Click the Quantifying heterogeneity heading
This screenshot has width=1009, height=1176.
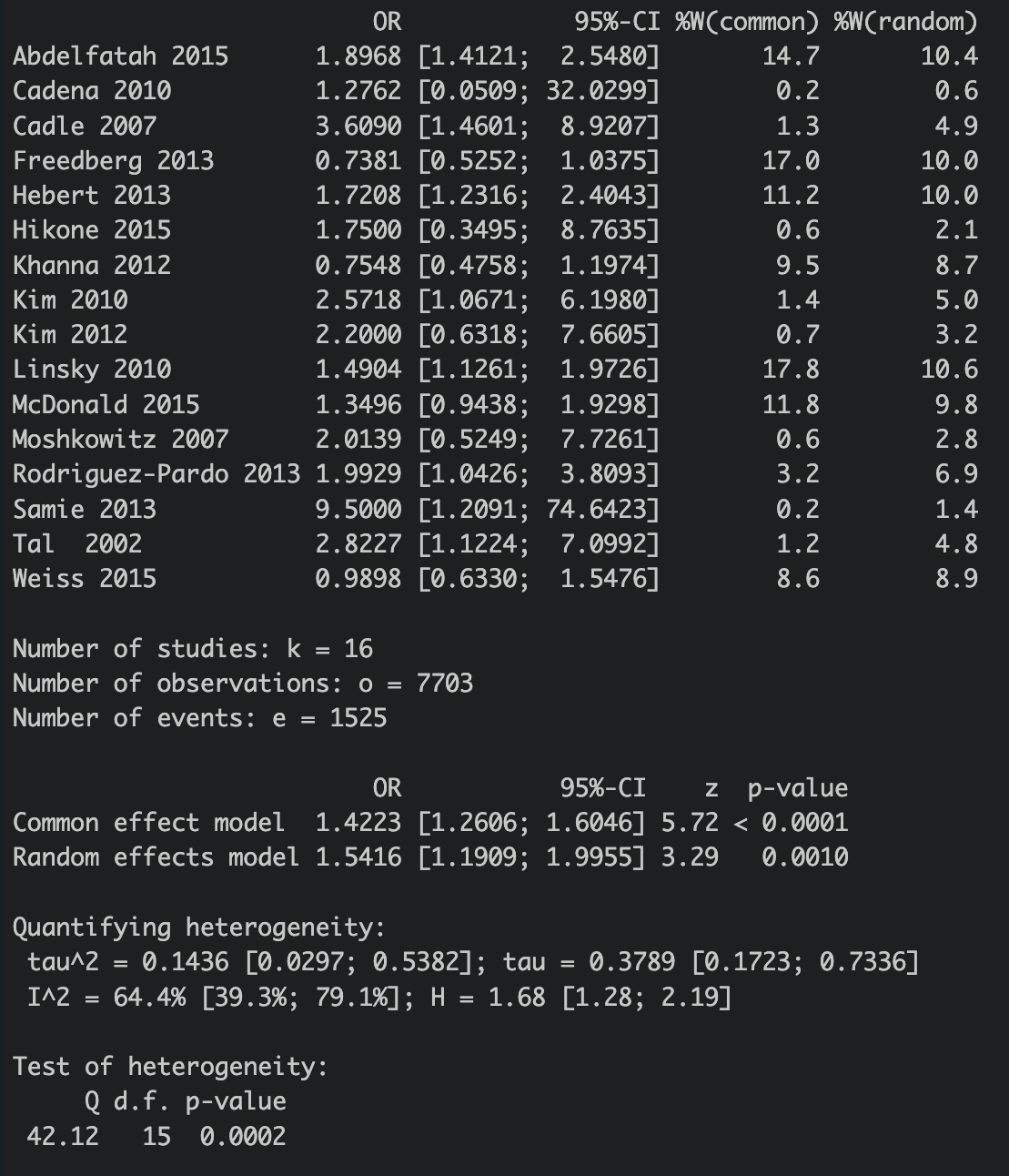coord(199,928)
